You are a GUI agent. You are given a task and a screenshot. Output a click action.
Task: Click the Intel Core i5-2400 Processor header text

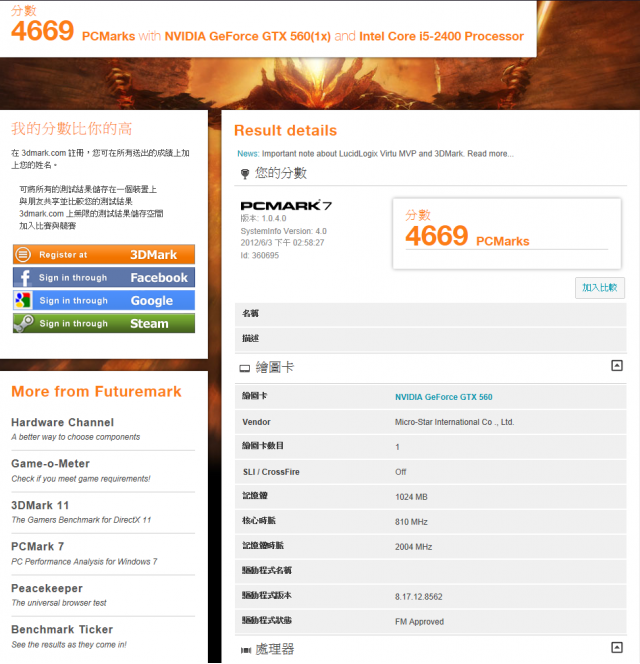click(441, 36)
